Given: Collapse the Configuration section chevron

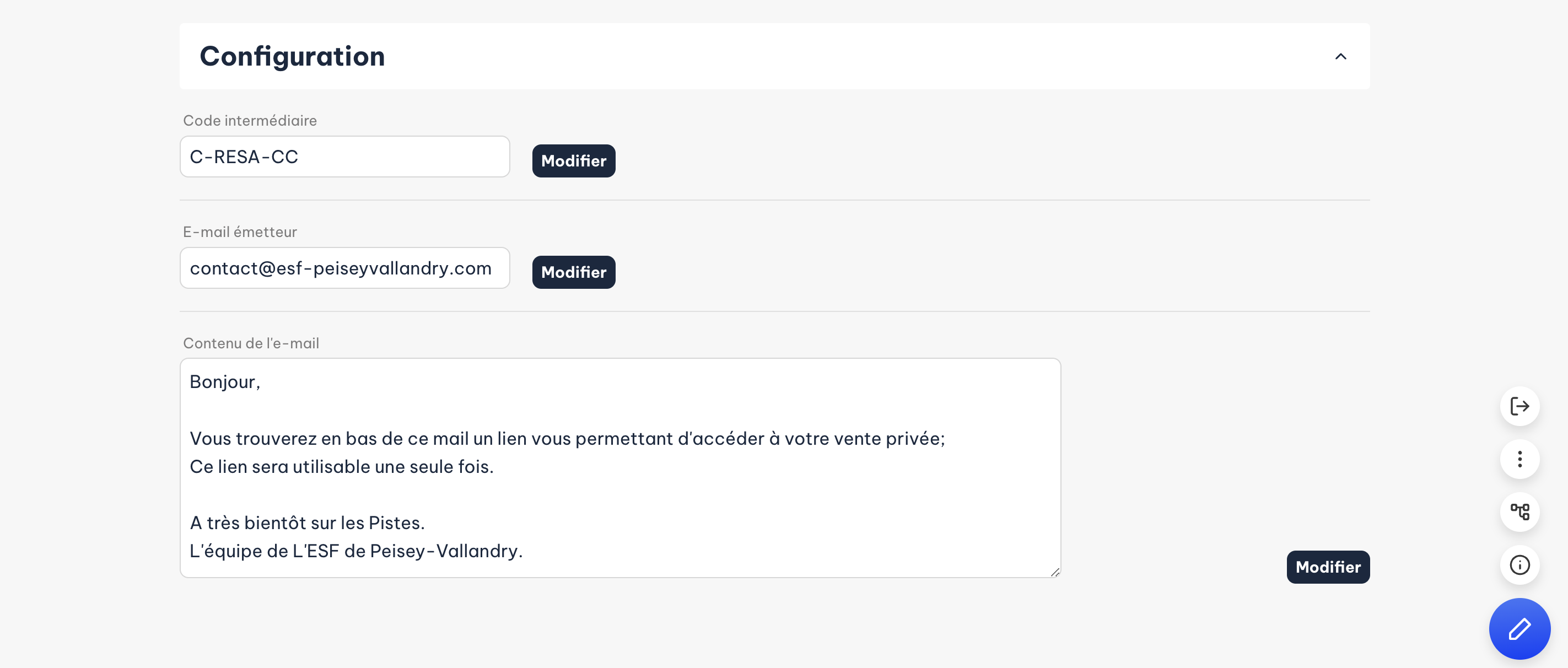Looking at the screenshot, I should click(x=1340, y=57).
